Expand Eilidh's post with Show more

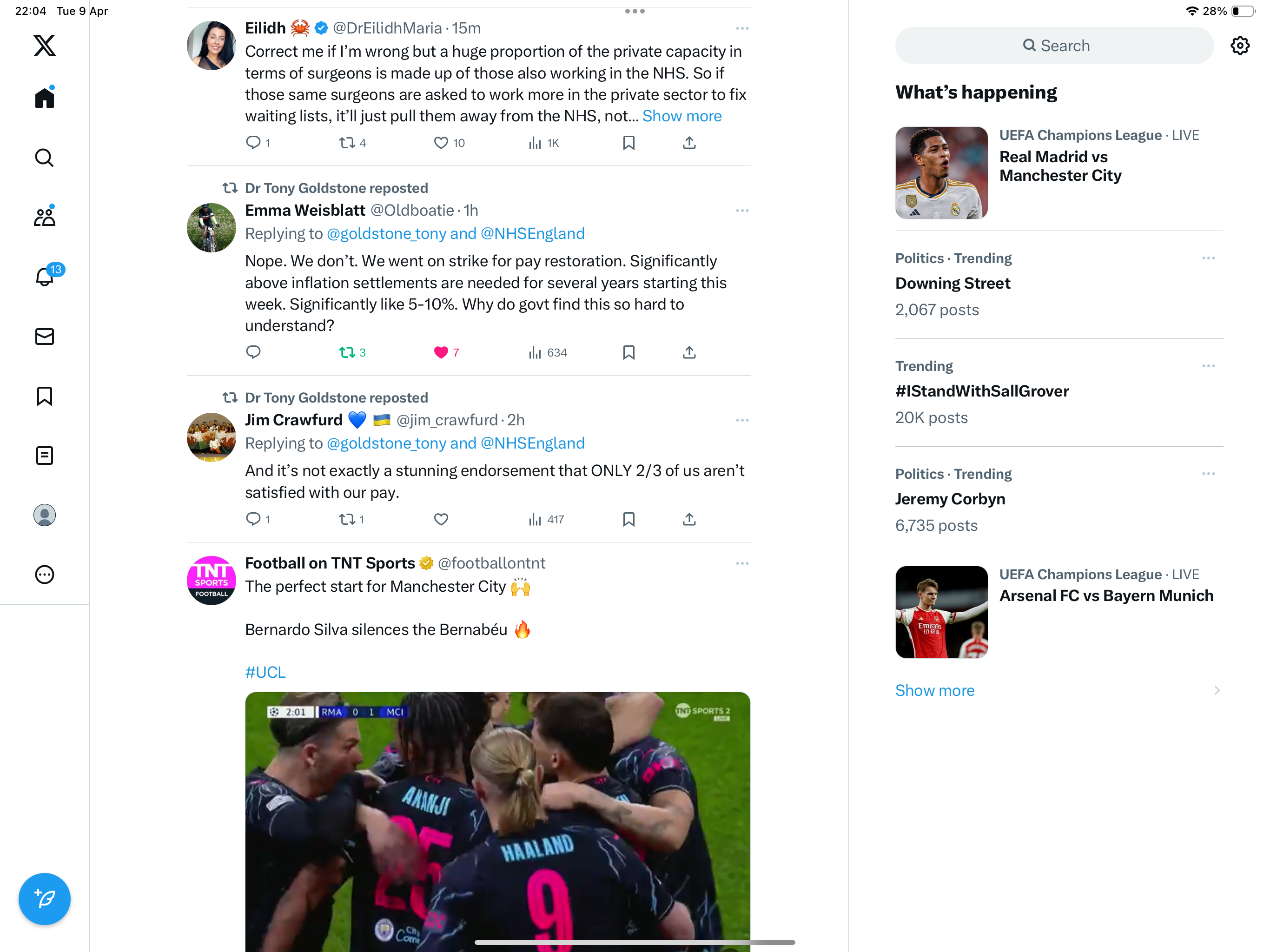[681, 116]
